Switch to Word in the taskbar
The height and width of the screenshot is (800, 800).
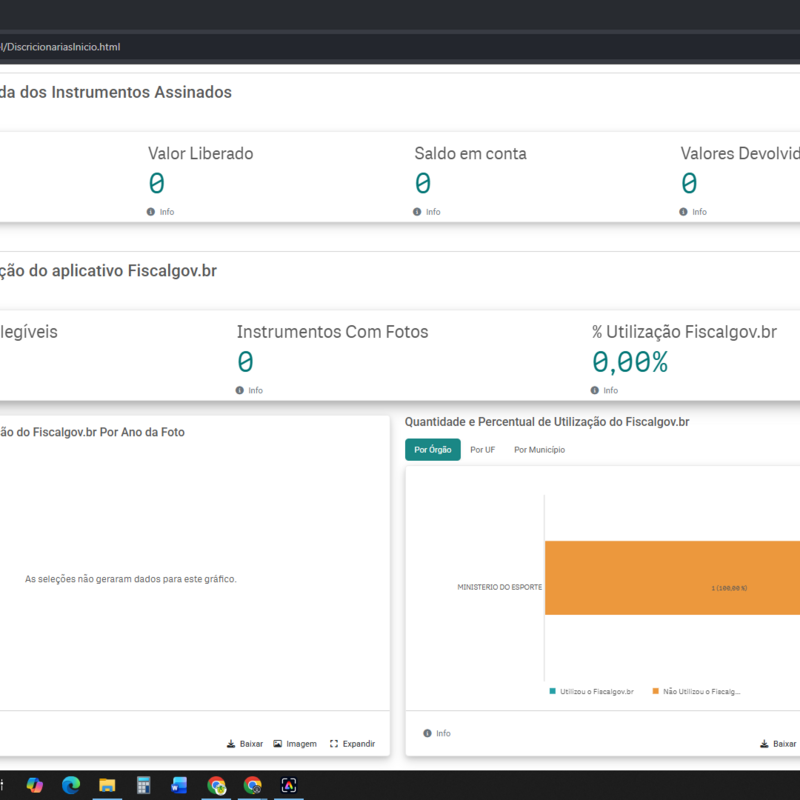coord(180,785)
